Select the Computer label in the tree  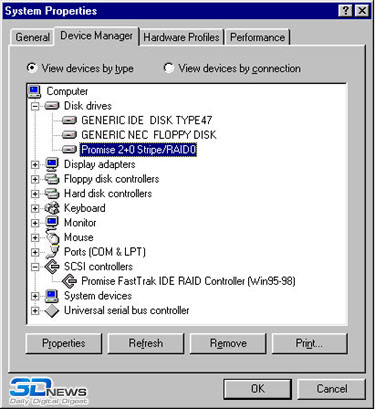tap(67, 91)
